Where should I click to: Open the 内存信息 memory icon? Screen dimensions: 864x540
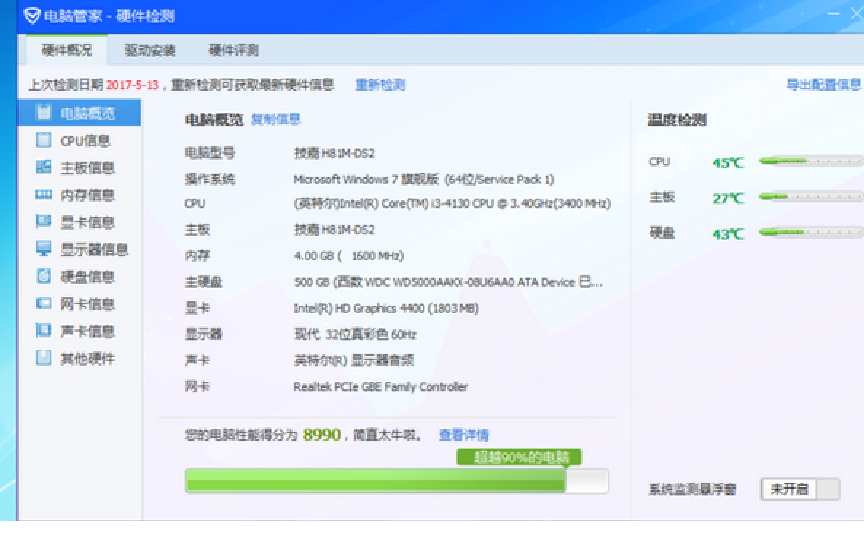coord(44,195)
